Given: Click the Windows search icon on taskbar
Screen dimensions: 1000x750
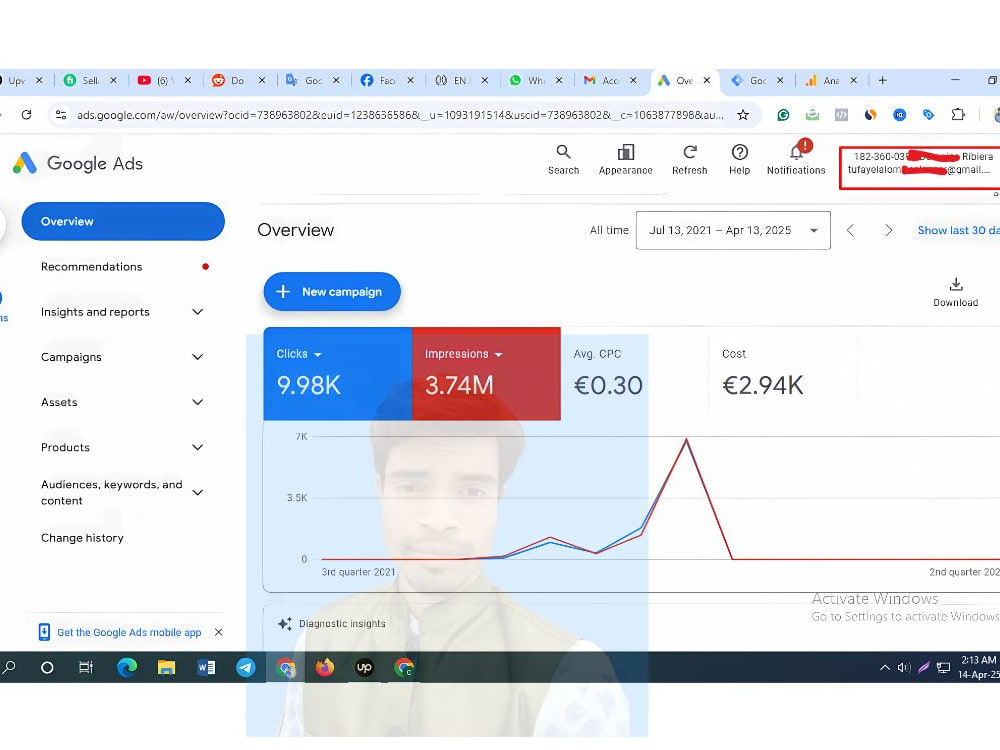Looking at the screenshot, I should click(x=9, y=668).
